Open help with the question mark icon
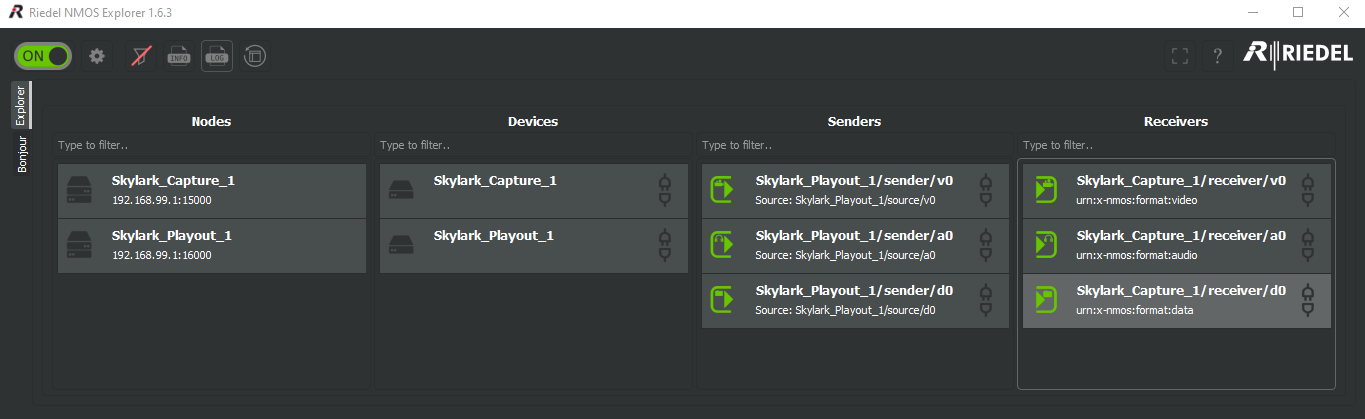This screenshot has width=1365, height=419. [1218, 56]
